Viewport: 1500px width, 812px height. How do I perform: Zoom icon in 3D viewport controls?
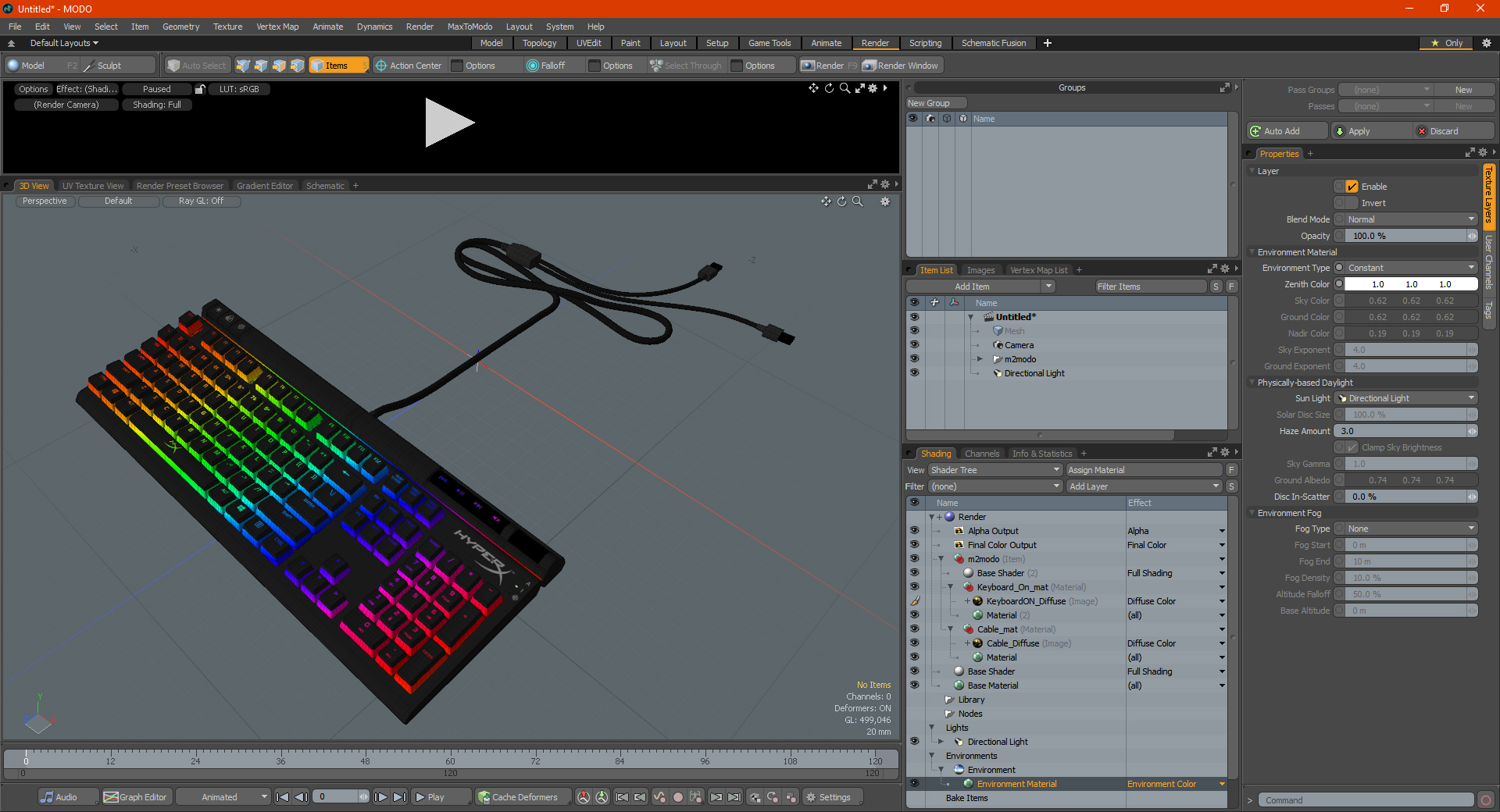(857, 201)
